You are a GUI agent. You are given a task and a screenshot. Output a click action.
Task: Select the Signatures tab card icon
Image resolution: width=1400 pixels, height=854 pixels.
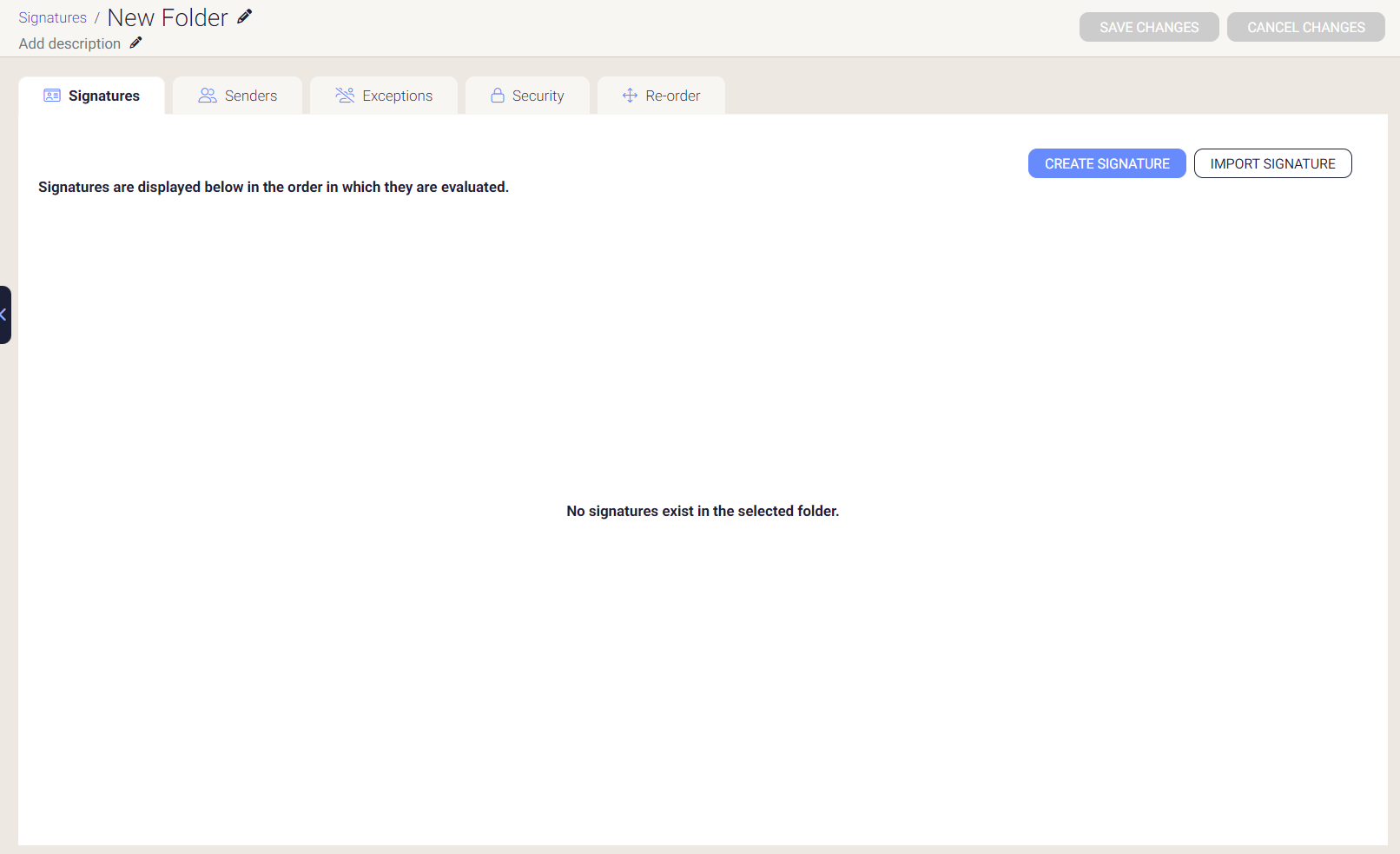[x=52, y=96]
